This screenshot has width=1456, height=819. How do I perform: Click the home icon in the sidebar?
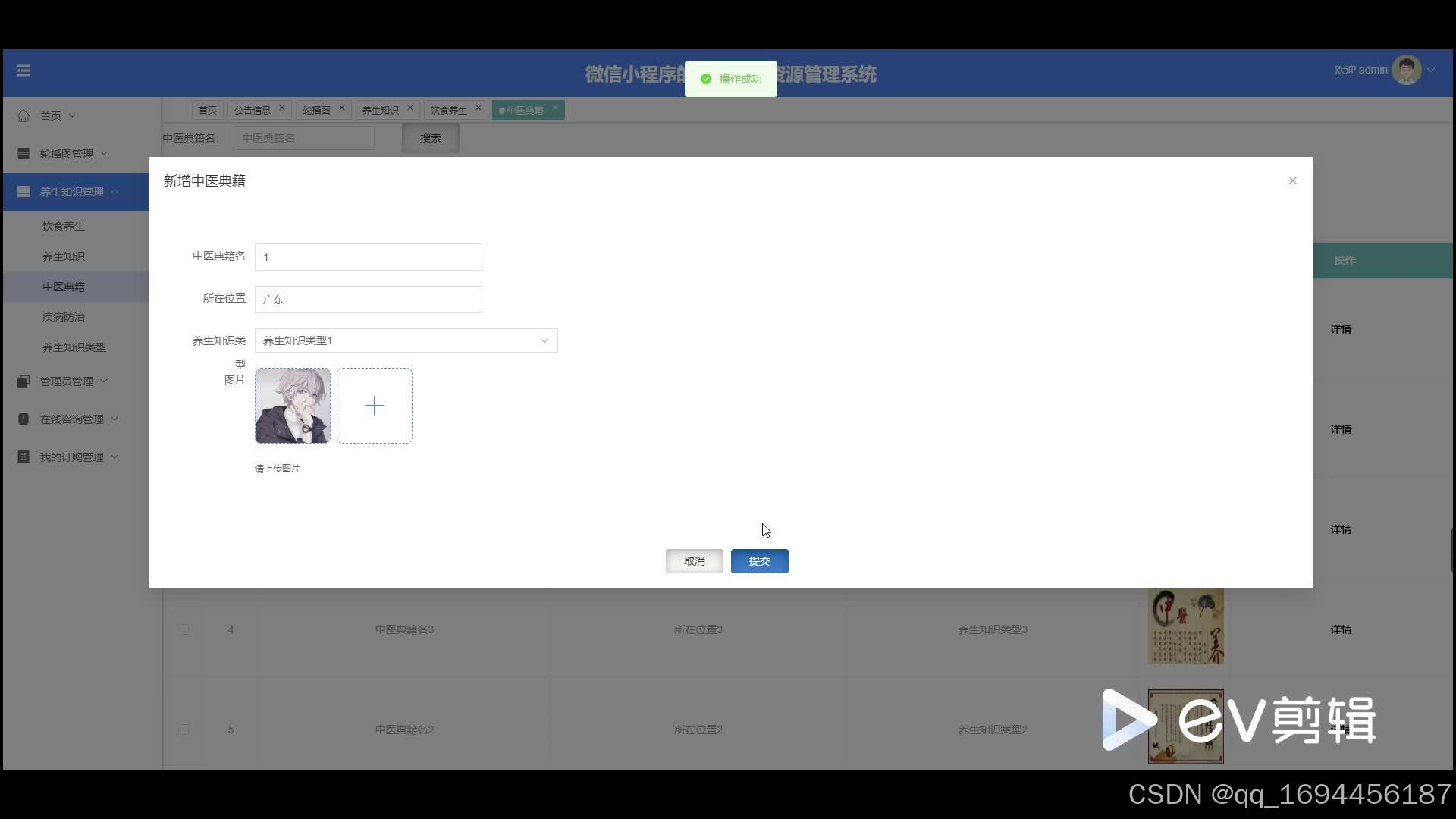(24, 116)
